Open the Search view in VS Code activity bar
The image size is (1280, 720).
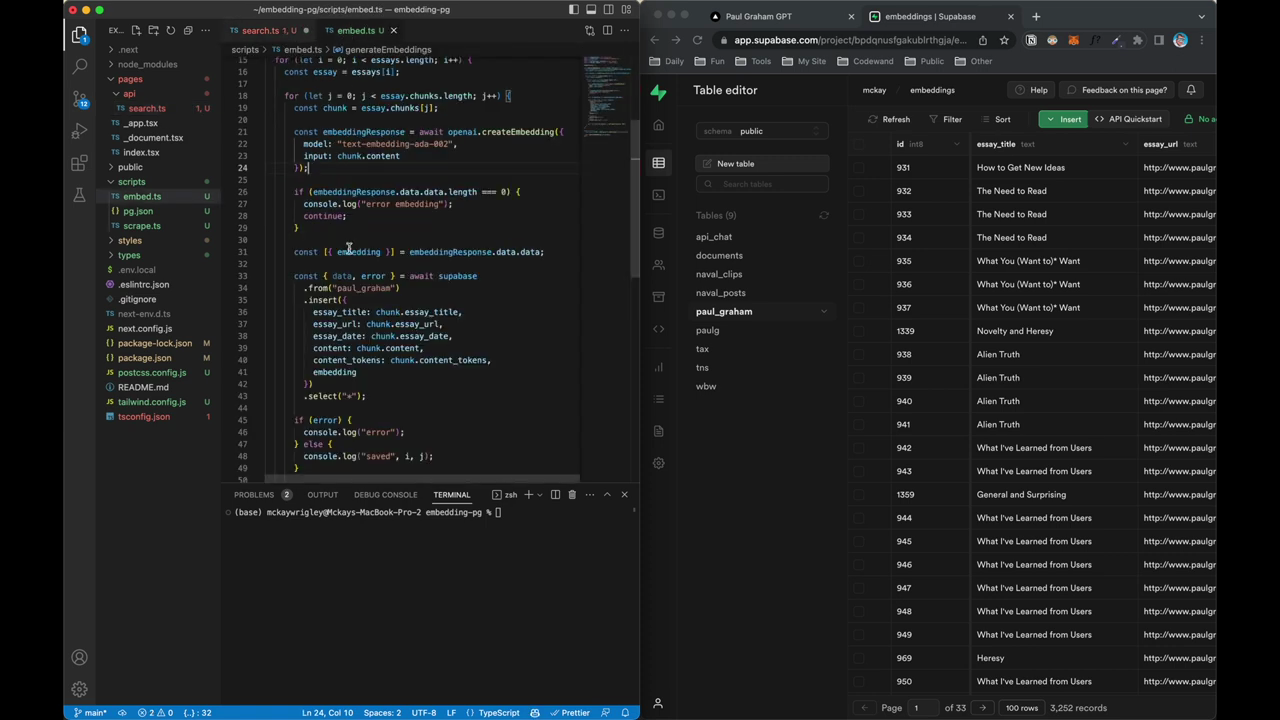(79, 66)
